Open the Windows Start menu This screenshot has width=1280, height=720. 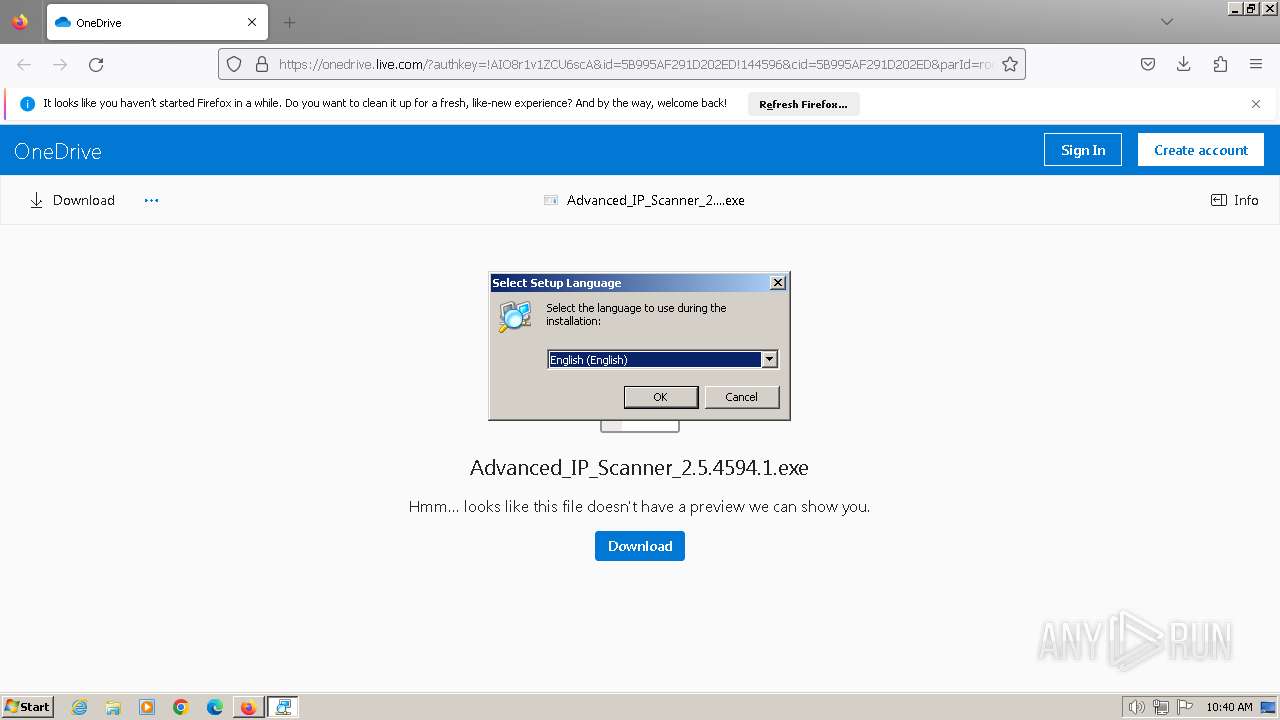coord(28,707)
